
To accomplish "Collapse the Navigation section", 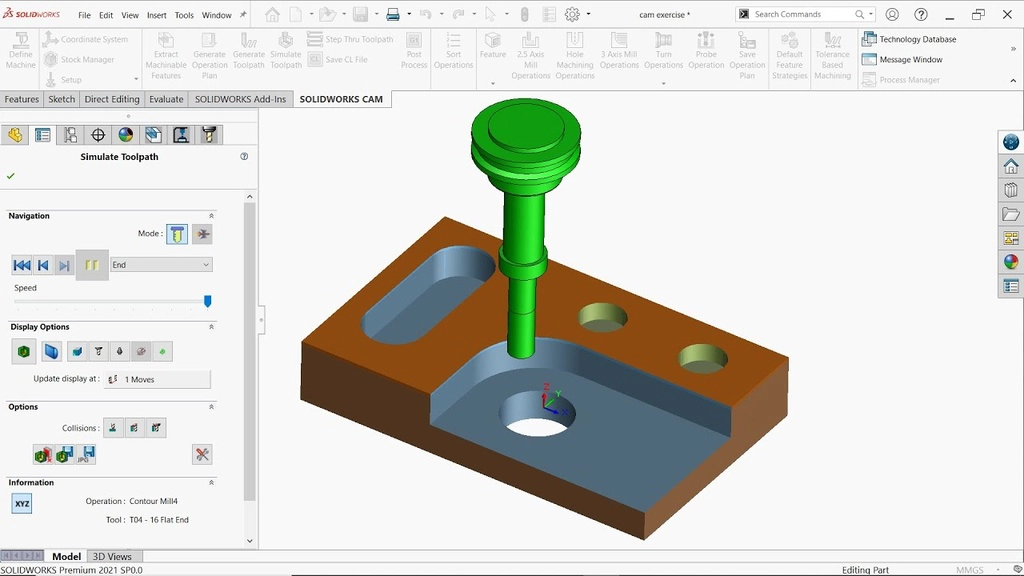I will [210, 215].
